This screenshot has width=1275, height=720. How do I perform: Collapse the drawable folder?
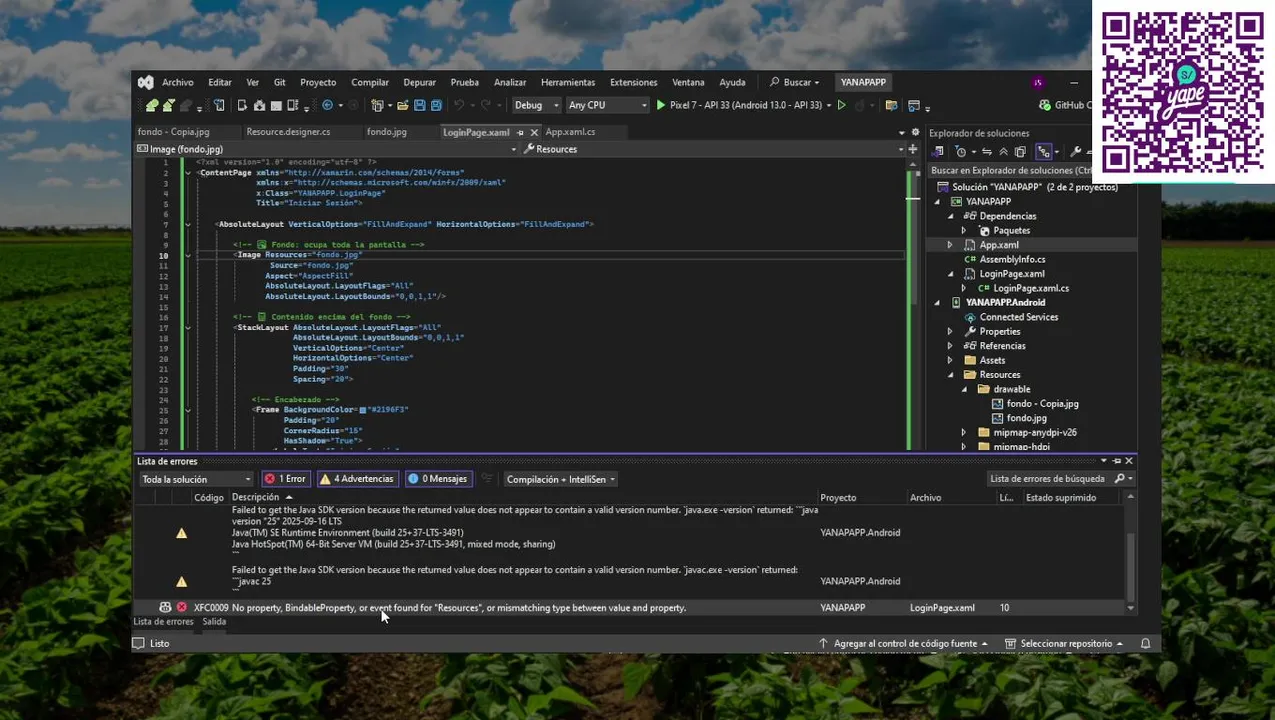(964, 389)
